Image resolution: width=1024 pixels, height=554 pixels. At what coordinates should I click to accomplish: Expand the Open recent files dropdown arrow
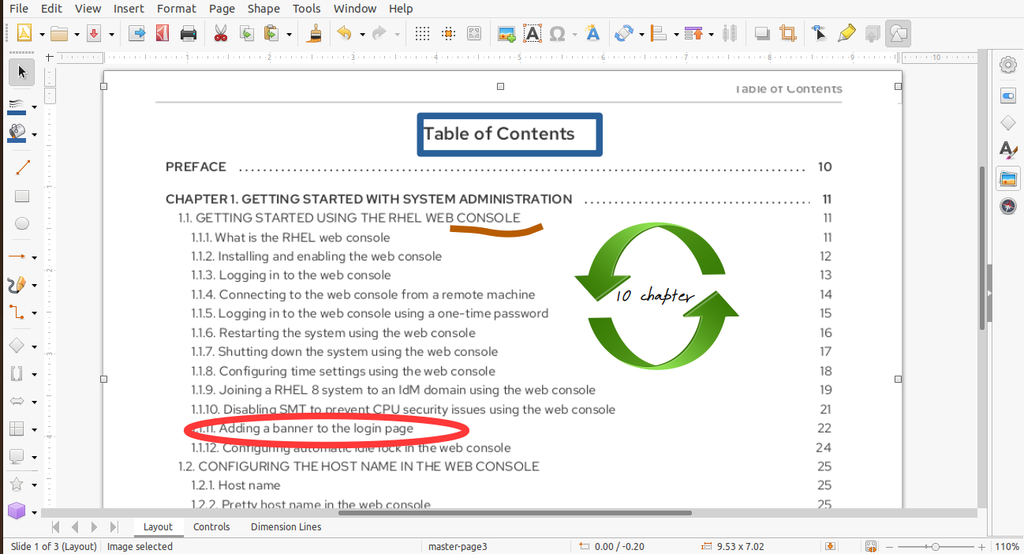(x=76, y=34)
